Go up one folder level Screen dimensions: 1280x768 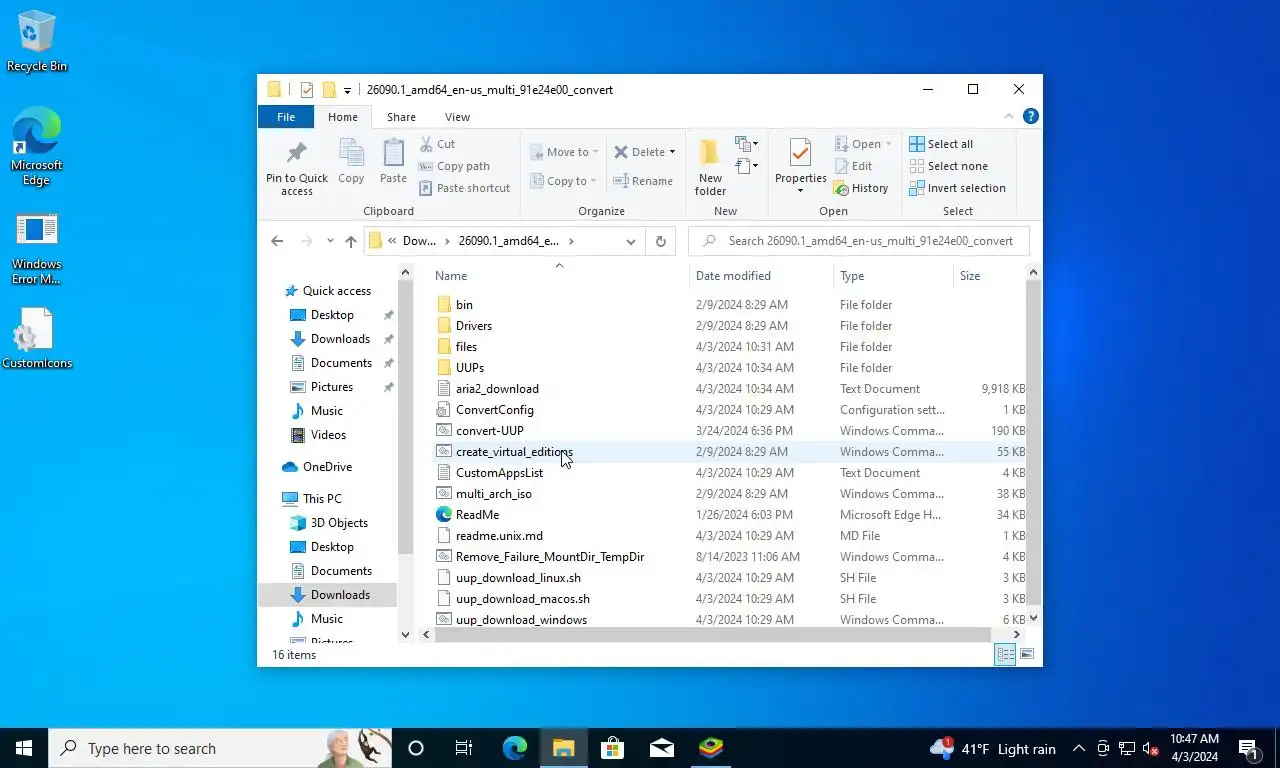[x=350, y=241]
